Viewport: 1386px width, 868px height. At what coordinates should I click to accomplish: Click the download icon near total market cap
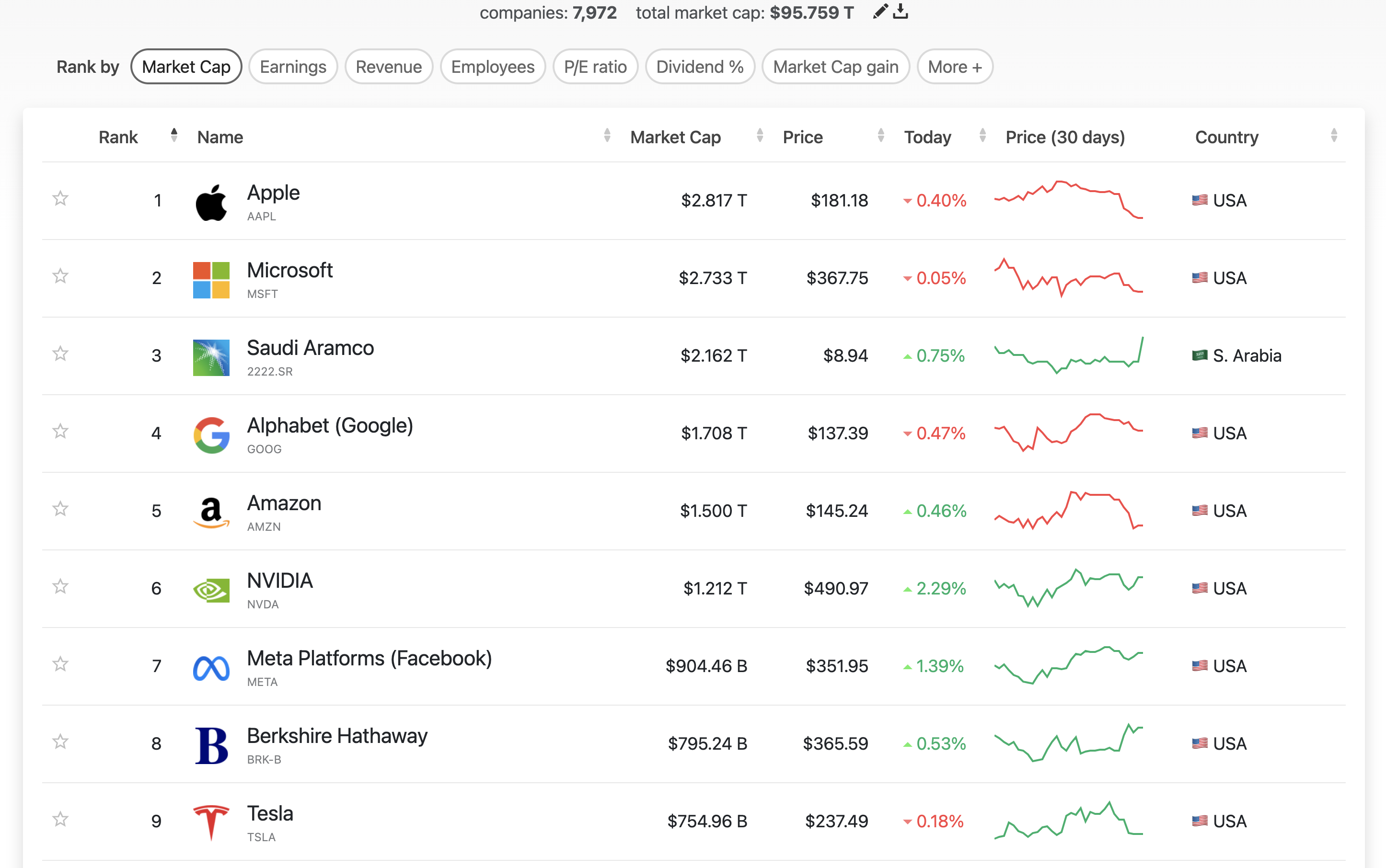point(901,11)
